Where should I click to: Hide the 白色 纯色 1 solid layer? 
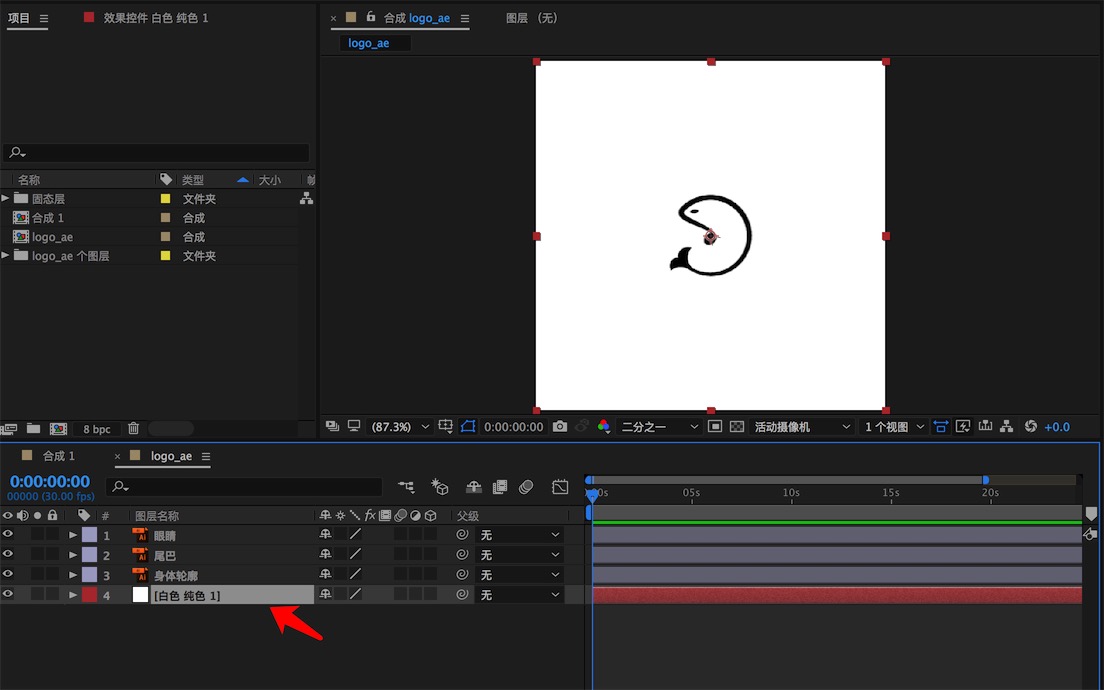[8, 595]
